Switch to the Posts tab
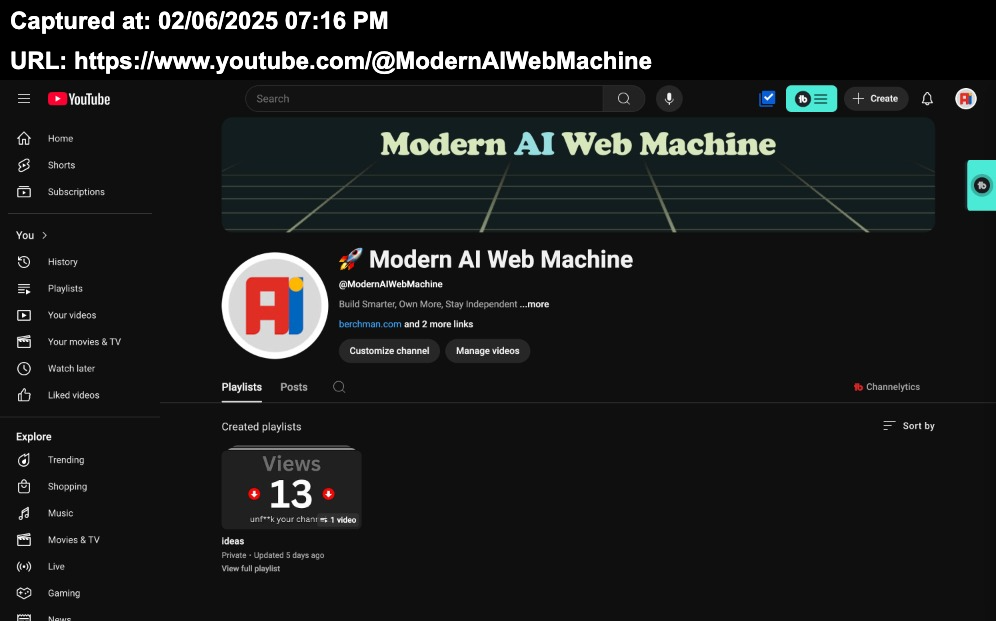The image size is (996, 621). coord(293,387)
